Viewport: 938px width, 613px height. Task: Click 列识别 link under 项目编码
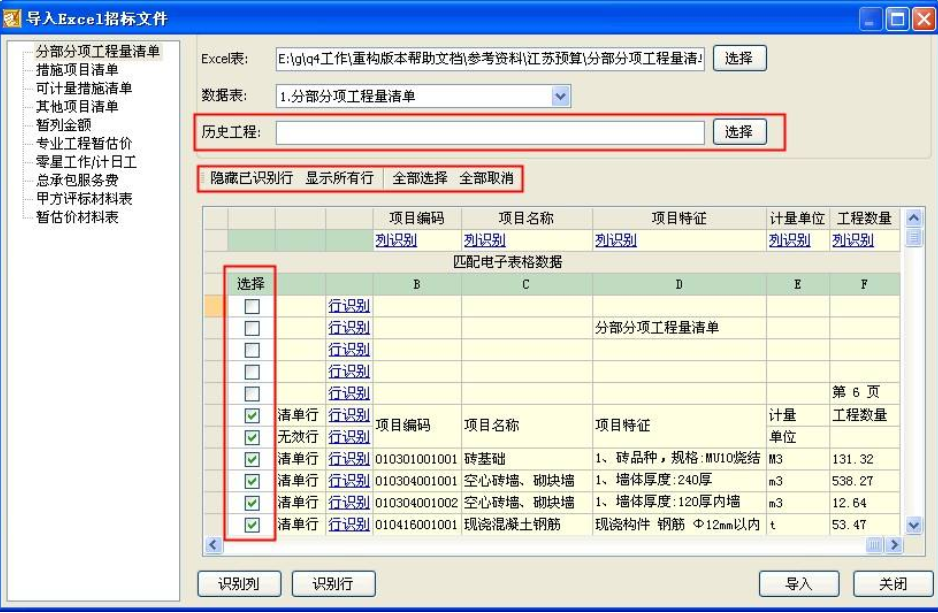(396, 240)
